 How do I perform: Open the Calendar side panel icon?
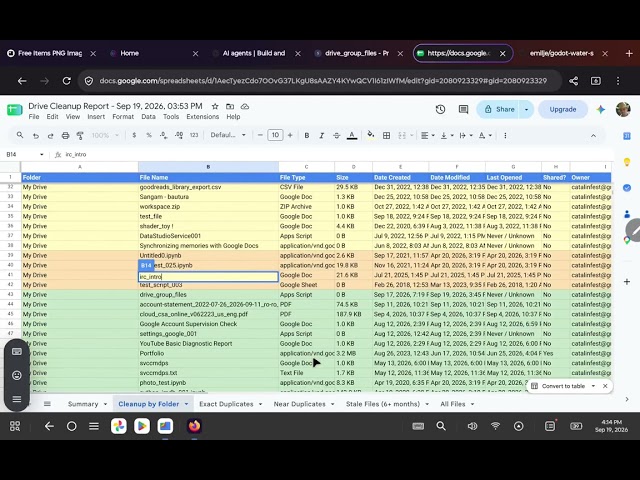pos(627,136)
